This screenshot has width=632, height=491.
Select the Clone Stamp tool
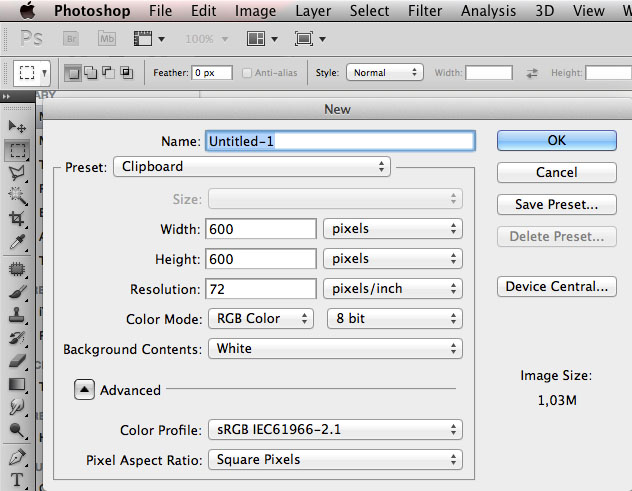[x=17, y=315]
